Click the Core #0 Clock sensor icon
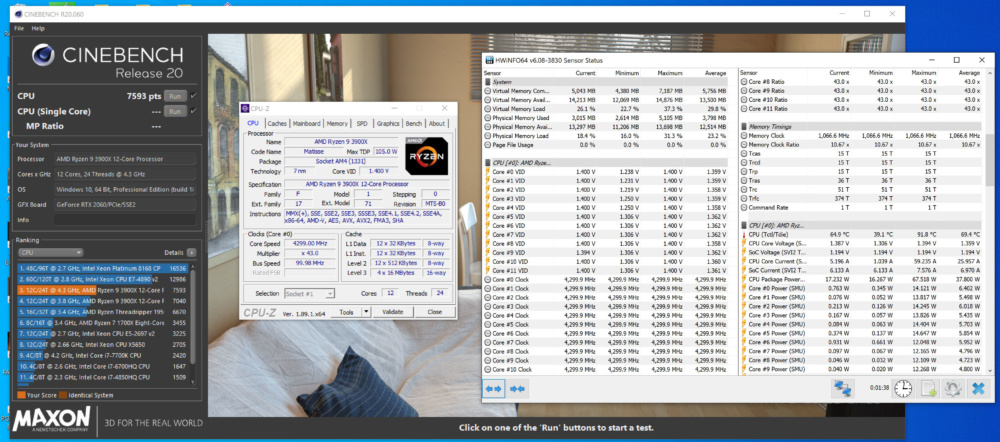Viewport: 1000px width, 442px height. tap(488, 279)
